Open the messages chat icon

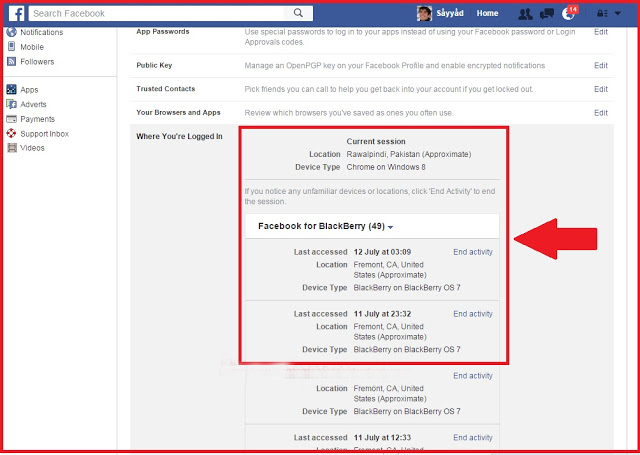click(x=547, y=14)
